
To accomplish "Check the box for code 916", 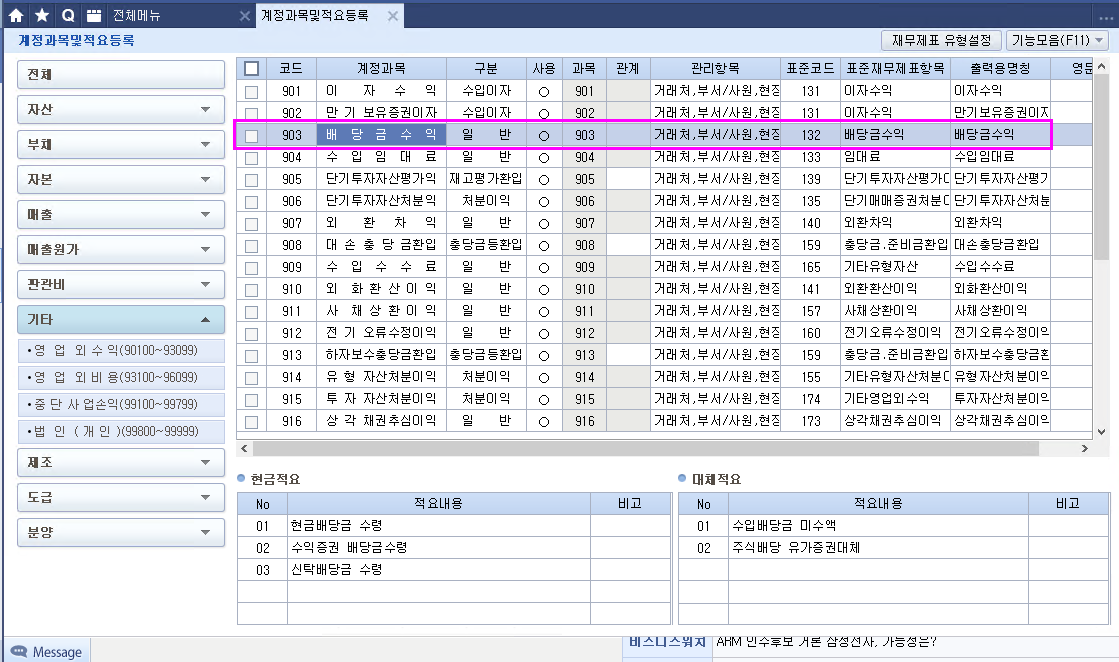I will coord(251,422).
